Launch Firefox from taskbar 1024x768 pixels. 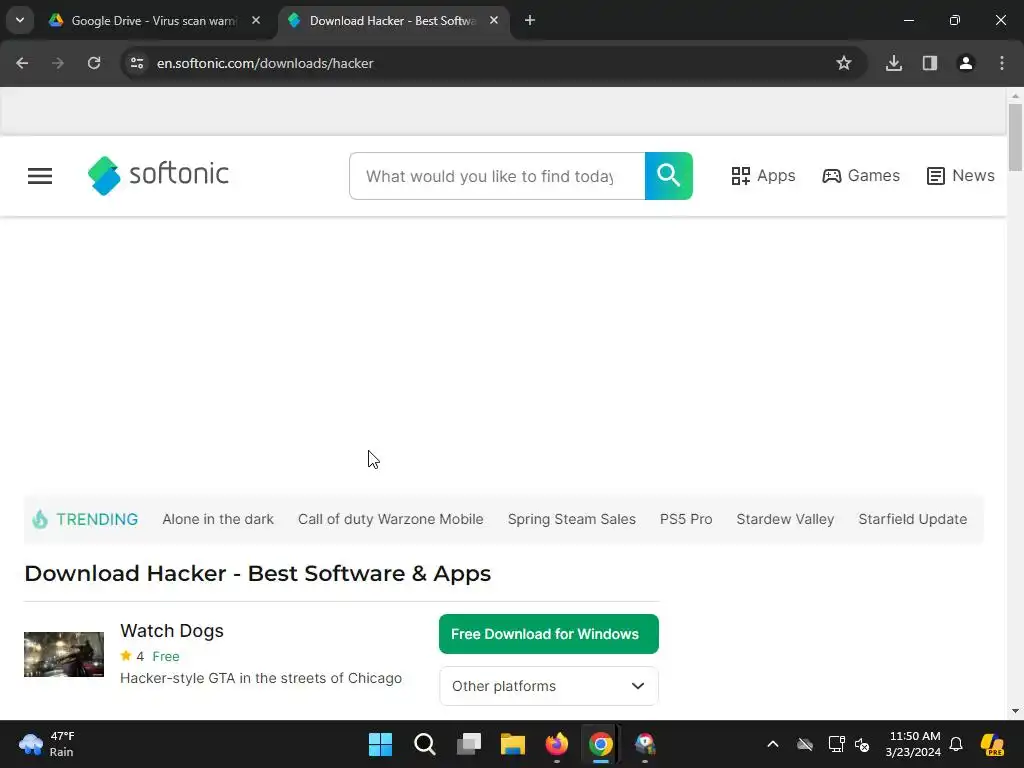(x=556, y=744)
